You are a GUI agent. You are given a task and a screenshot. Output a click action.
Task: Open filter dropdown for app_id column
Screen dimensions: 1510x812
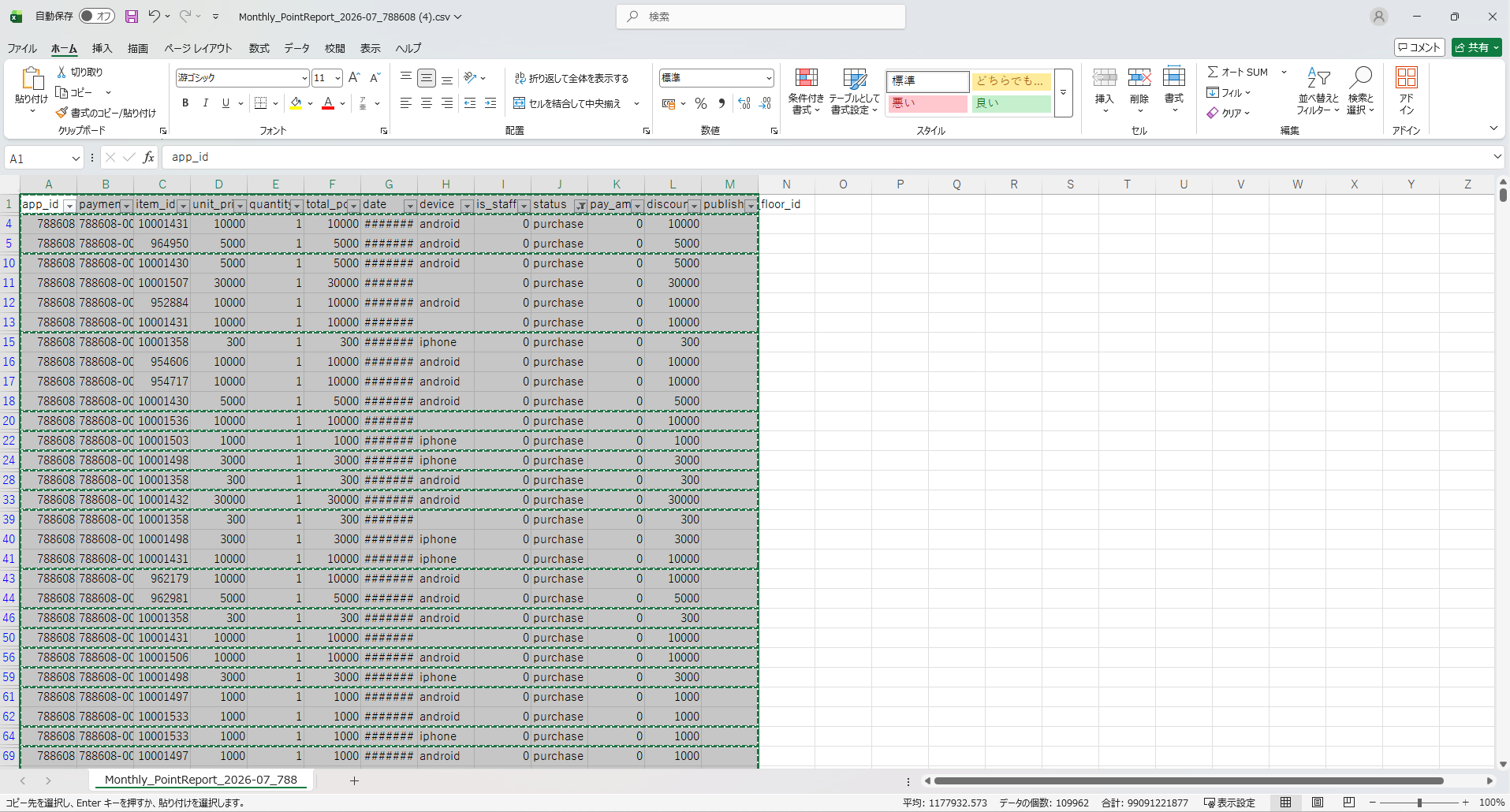point(69,205)
